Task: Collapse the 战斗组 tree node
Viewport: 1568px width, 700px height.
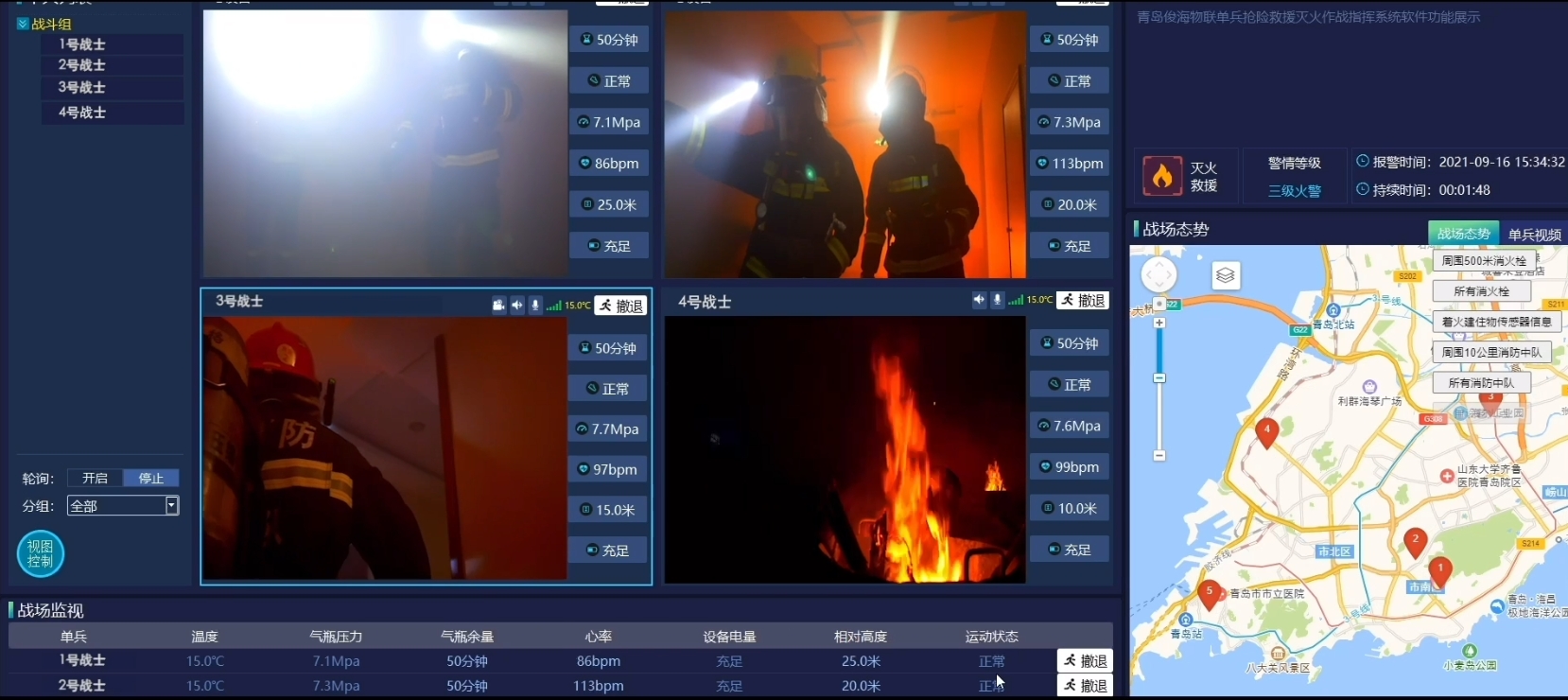Action: pyautogui.click(x=23, y=24)
